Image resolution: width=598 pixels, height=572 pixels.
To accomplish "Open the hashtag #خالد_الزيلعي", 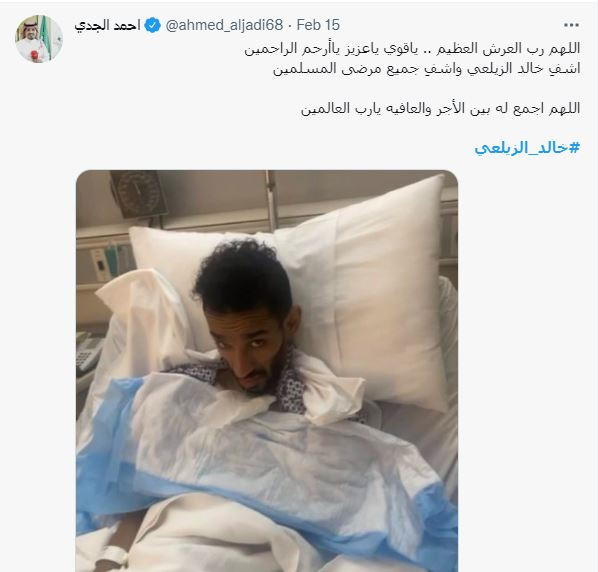I will coord(527,148).
